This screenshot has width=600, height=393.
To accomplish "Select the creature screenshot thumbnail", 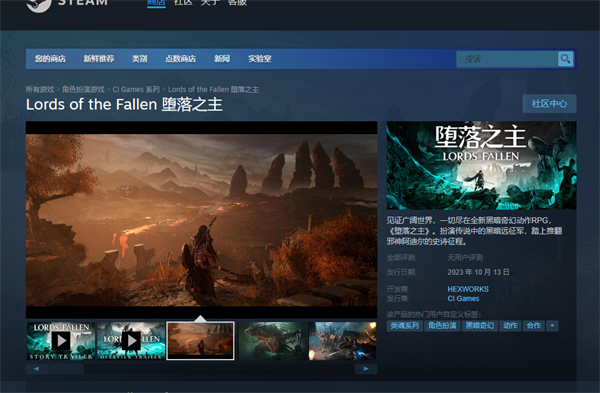I will tap(272, 341).
